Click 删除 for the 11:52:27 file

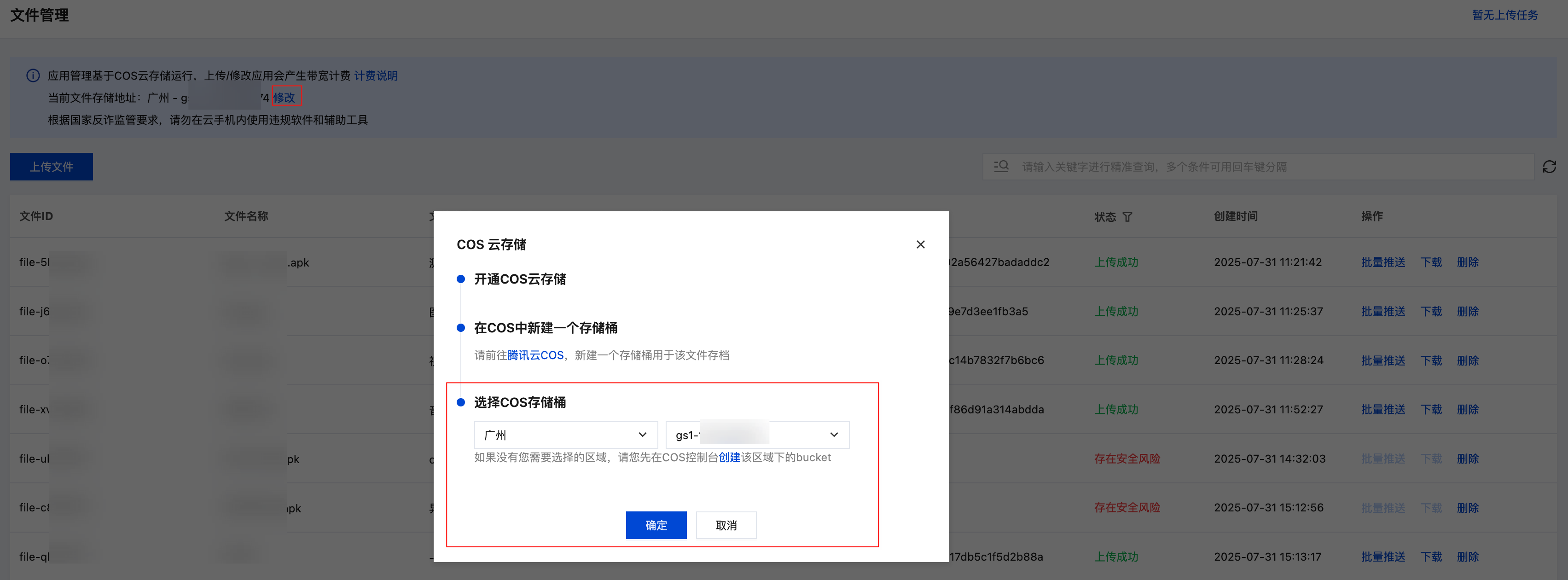pyautogui.click(x=1468, y=410)
